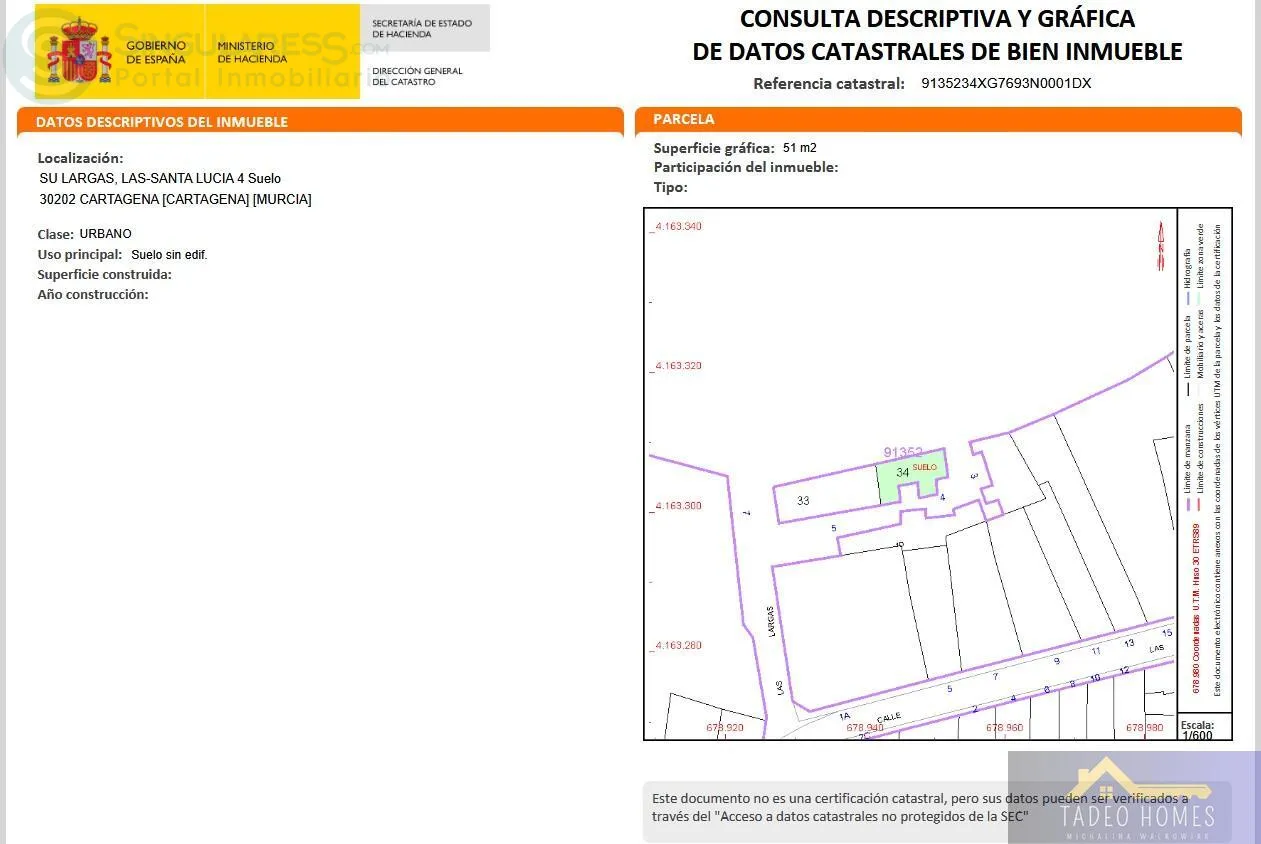Viewport: 1261px width, 844px height.
Task: Click the 4.163.320 coordinate on the map
Action: [677, 366]
